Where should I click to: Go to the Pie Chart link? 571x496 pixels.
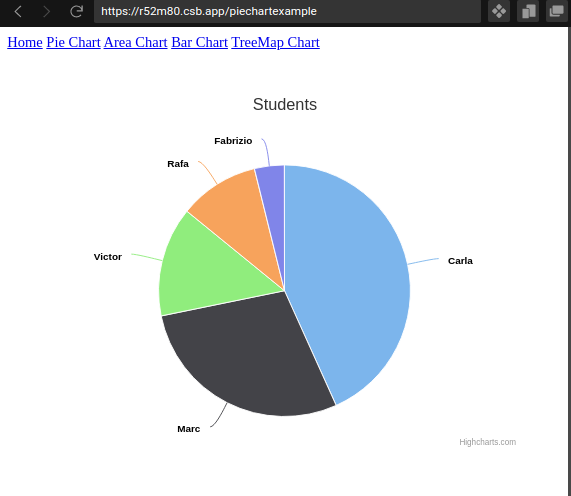click(x=73, y=42)
